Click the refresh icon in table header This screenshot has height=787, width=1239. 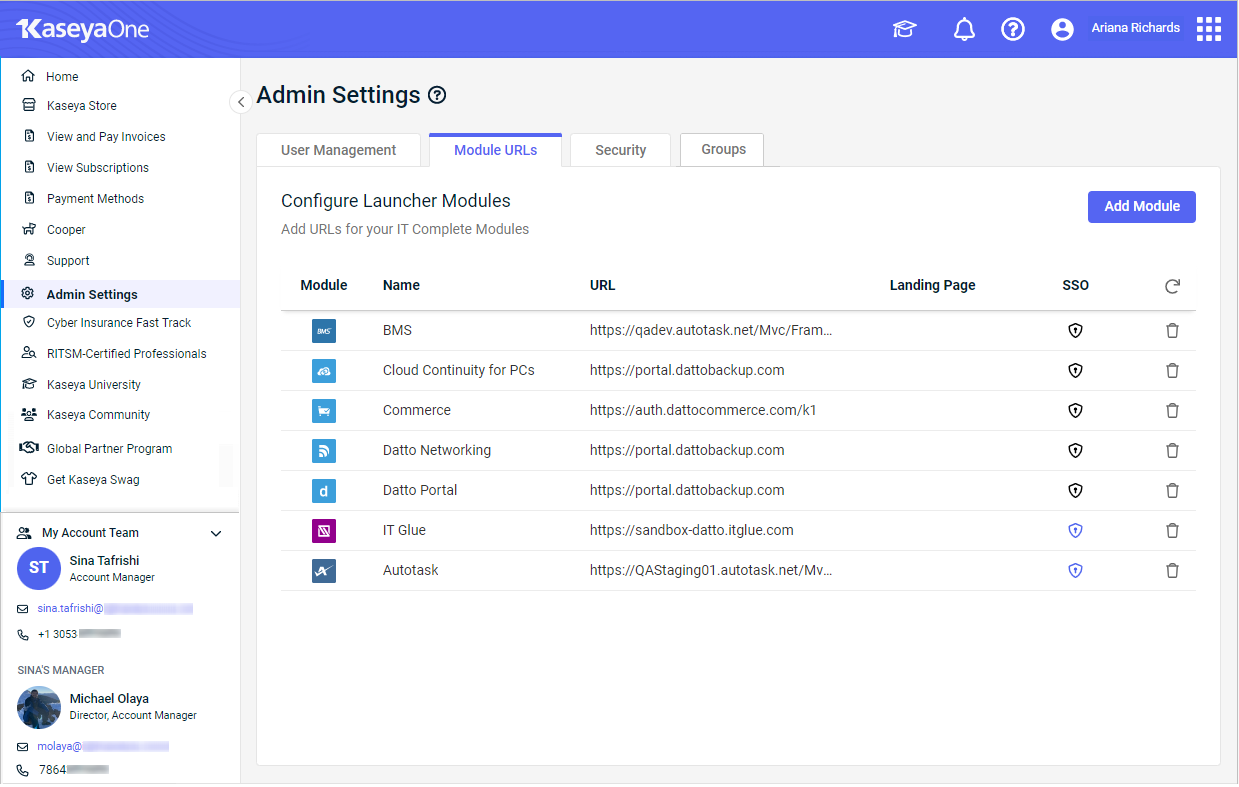tap(1172, 286)
